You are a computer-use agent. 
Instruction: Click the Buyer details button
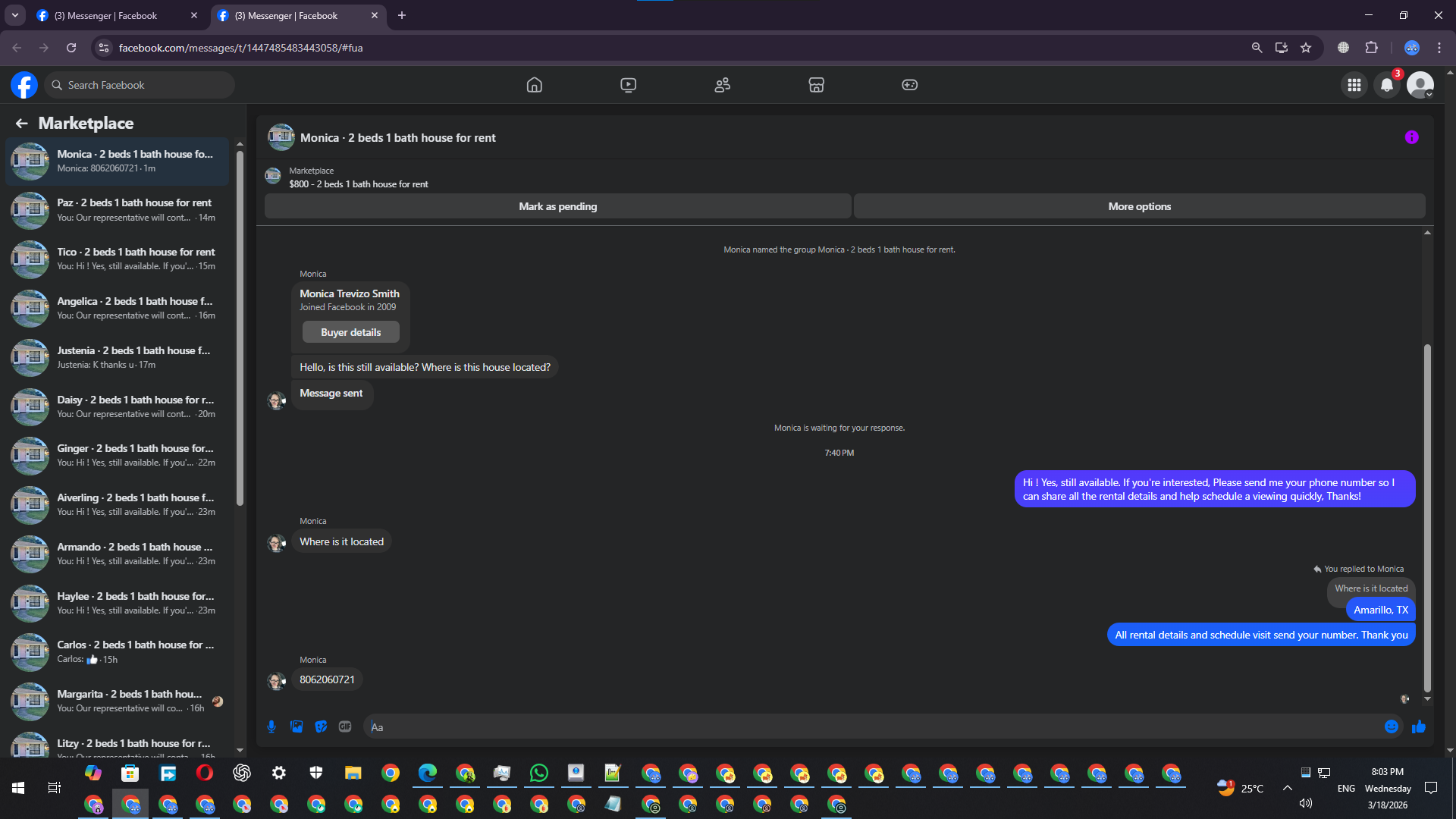(x=350, y=332)
